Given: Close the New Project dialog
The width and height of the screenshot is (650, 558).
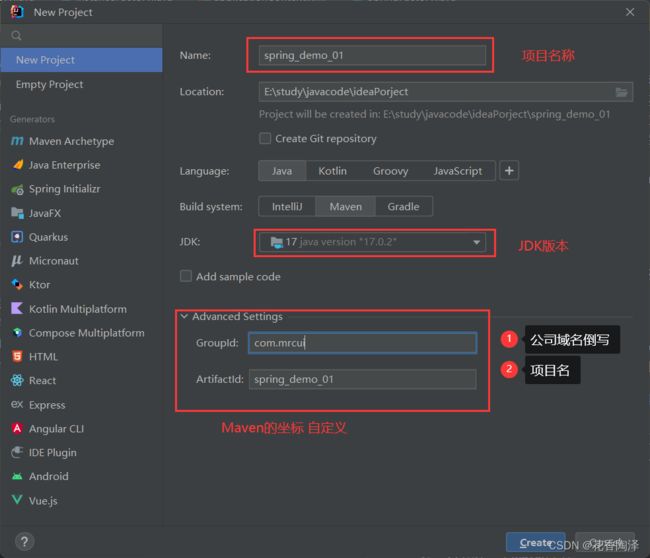Looking at the screenshot, I should (x=630, y=12).
